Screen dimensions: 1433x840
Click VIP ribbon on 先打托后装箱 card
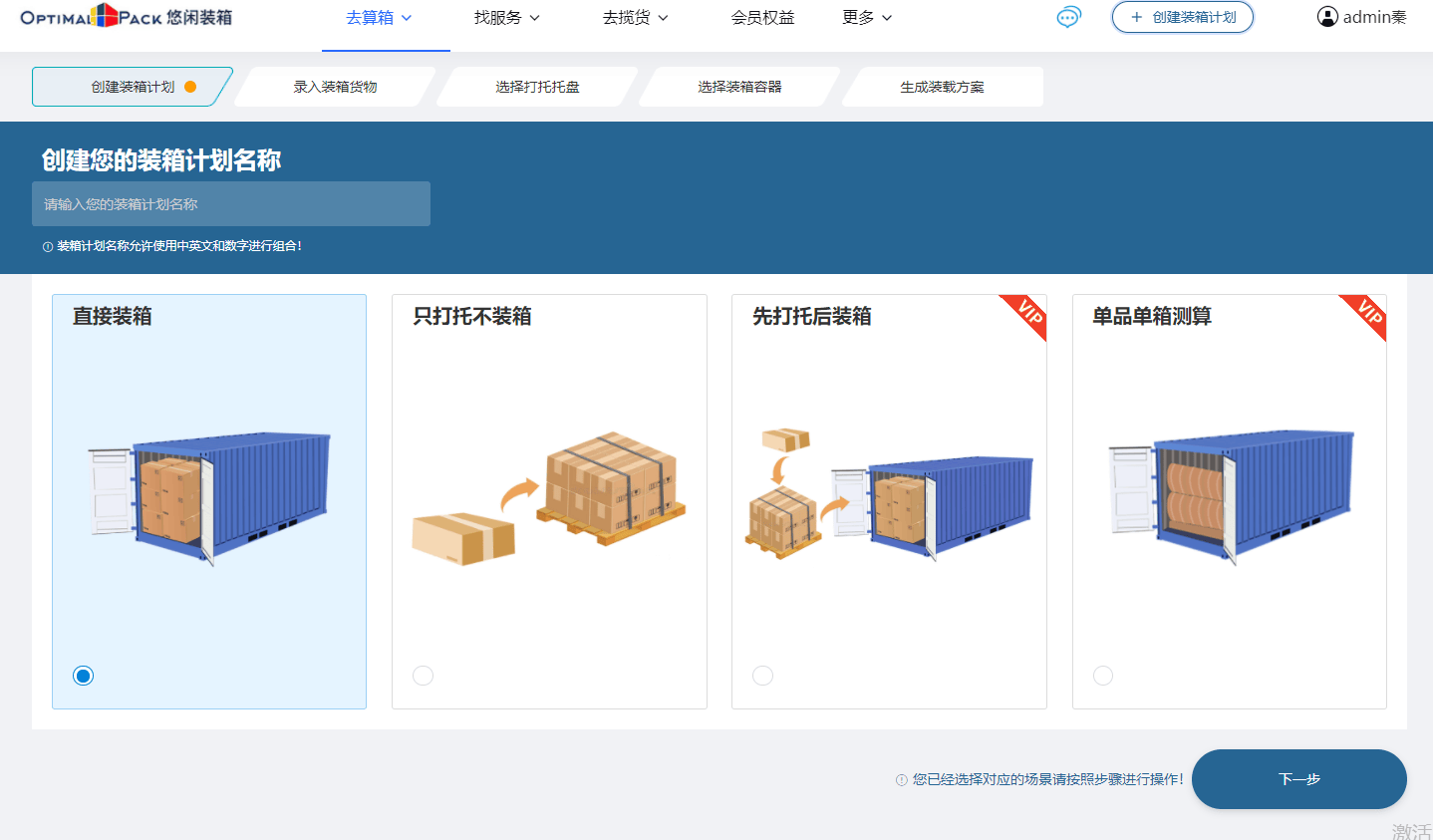point(1028,314)
